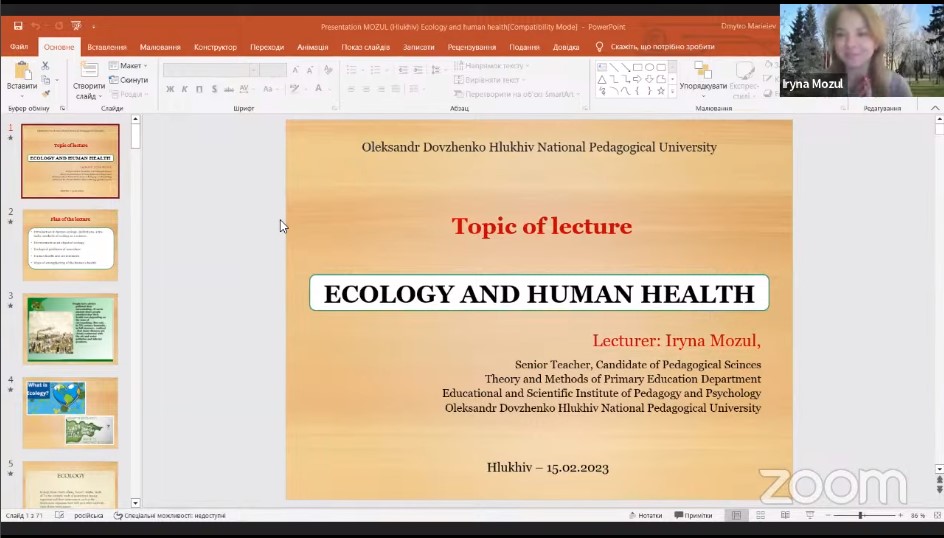
Task: Click the convert to SmartArt button
Action: pos(517,94)
